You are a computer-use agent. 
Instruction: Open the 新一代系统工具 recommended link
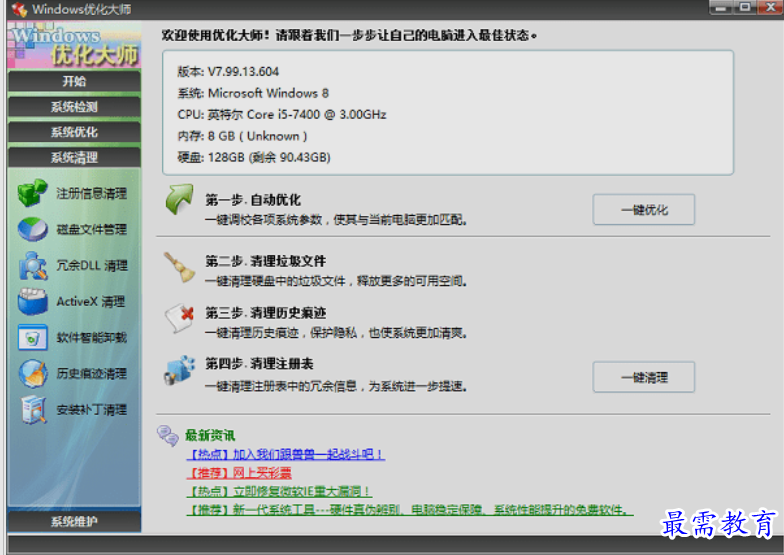(410, 510)
